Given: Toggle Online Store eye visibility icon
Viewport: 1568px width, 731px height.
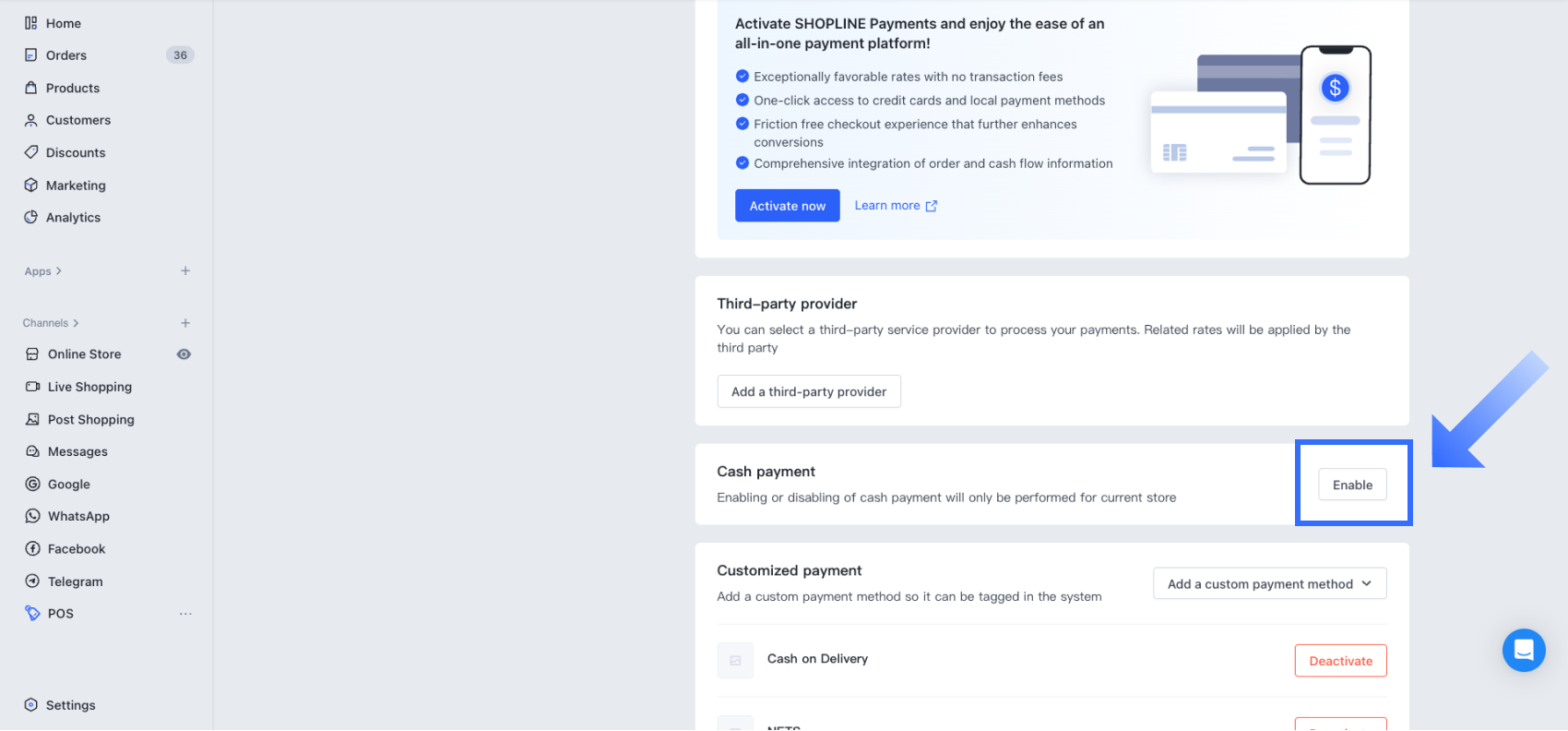Looking at the screenshot, I should point(184,354).
